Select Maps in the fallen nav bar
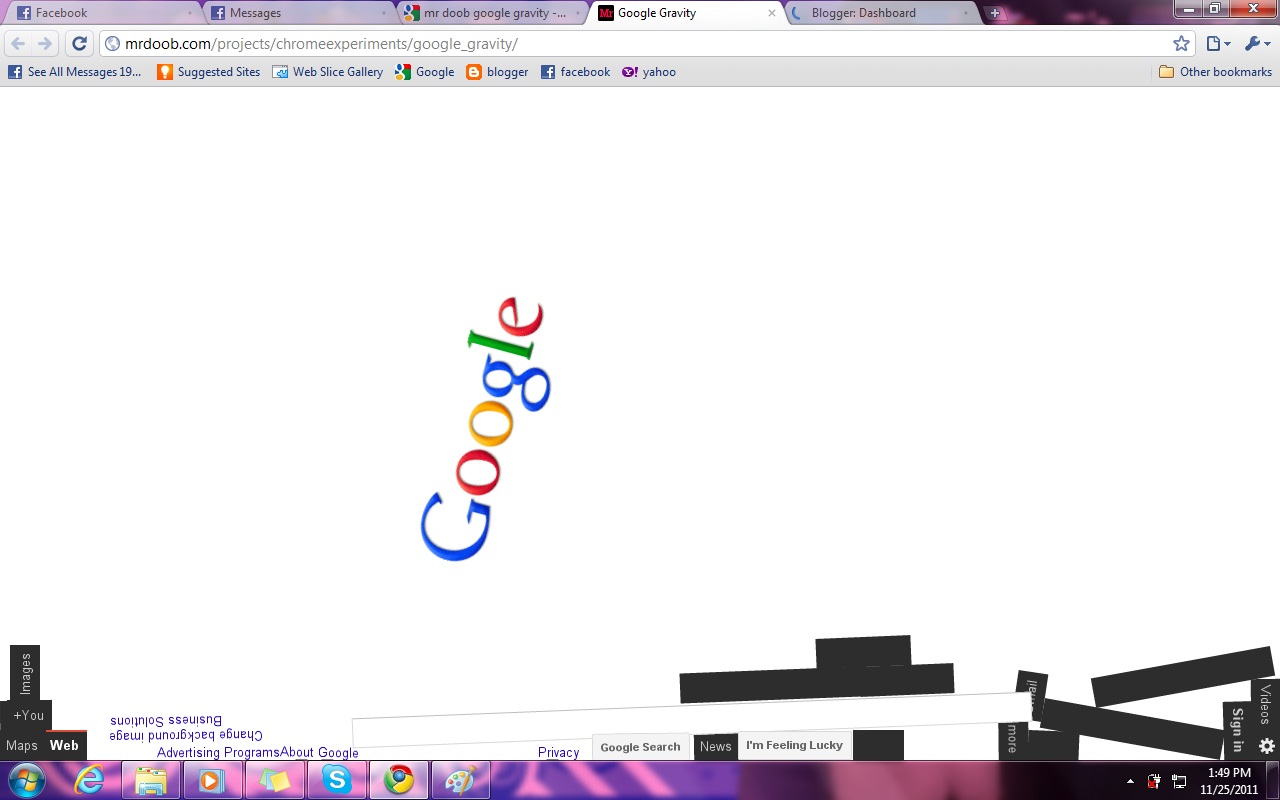The height and width of the screenshot is (800, 1280). point(21,745)
